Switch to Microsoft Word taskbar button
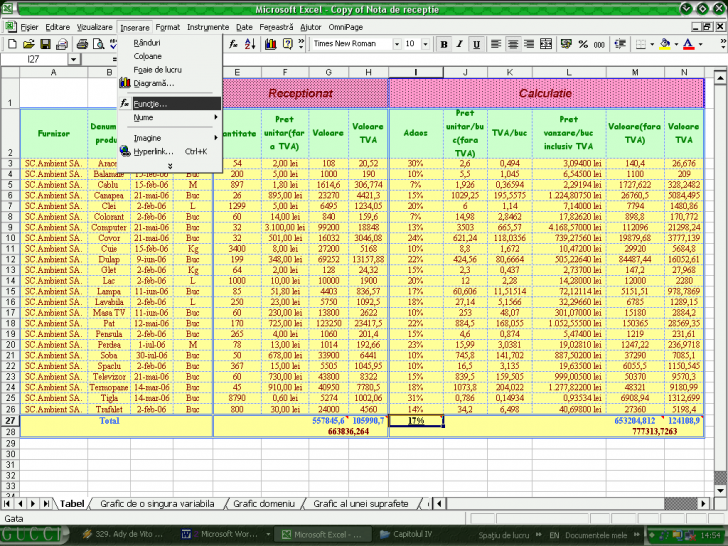This screenshot has width=728, height=546. coord(225,534)
